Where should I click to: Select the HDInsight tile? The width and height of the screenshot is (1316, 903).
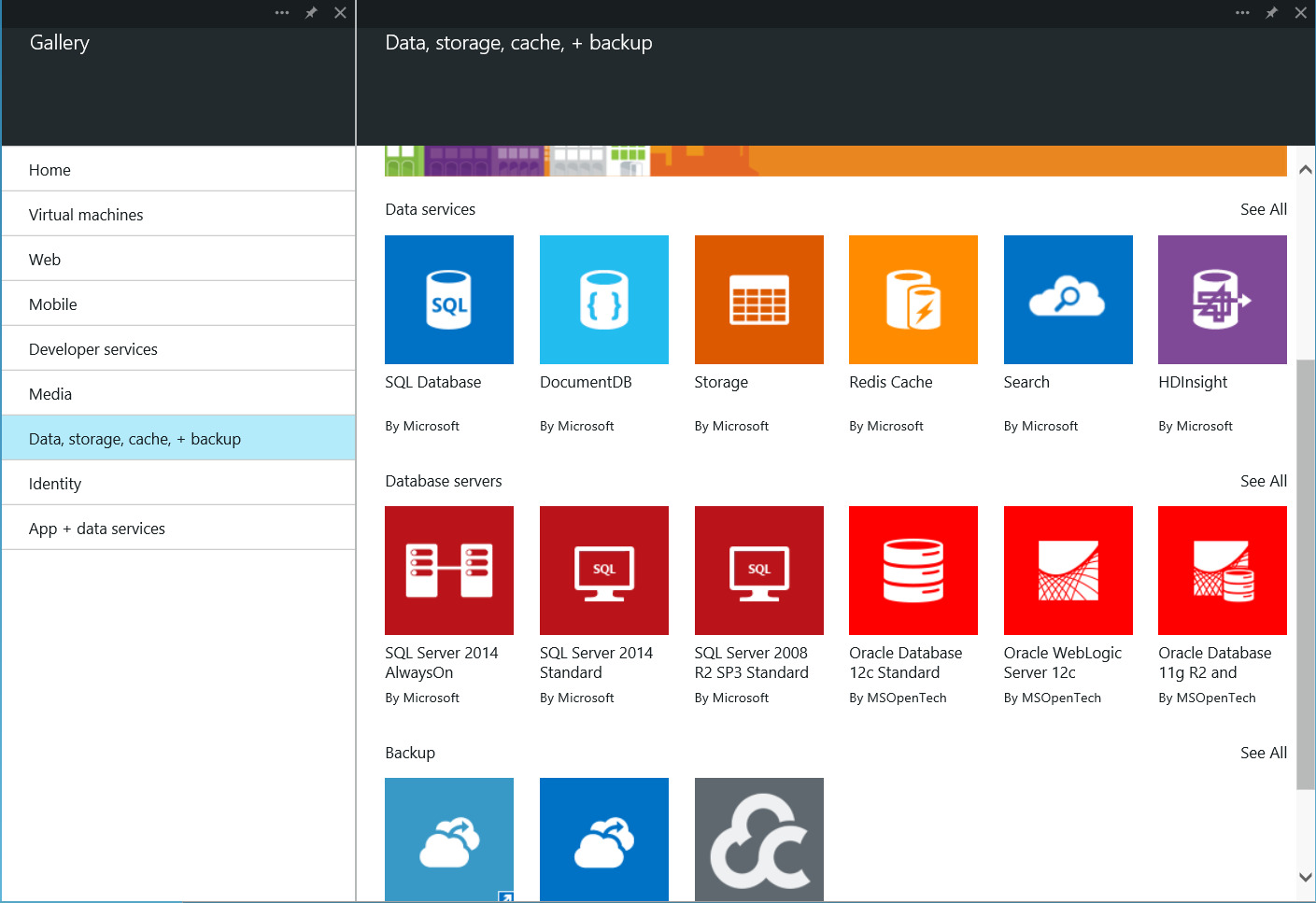pos(1223,300)
